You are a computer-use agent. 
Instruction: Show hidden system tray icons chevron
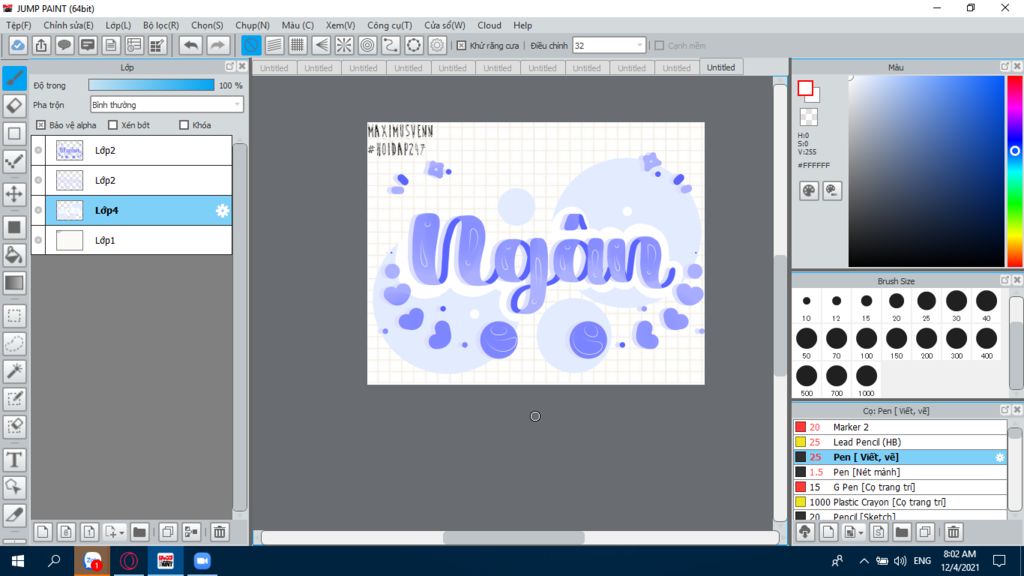tap(863, 561)
